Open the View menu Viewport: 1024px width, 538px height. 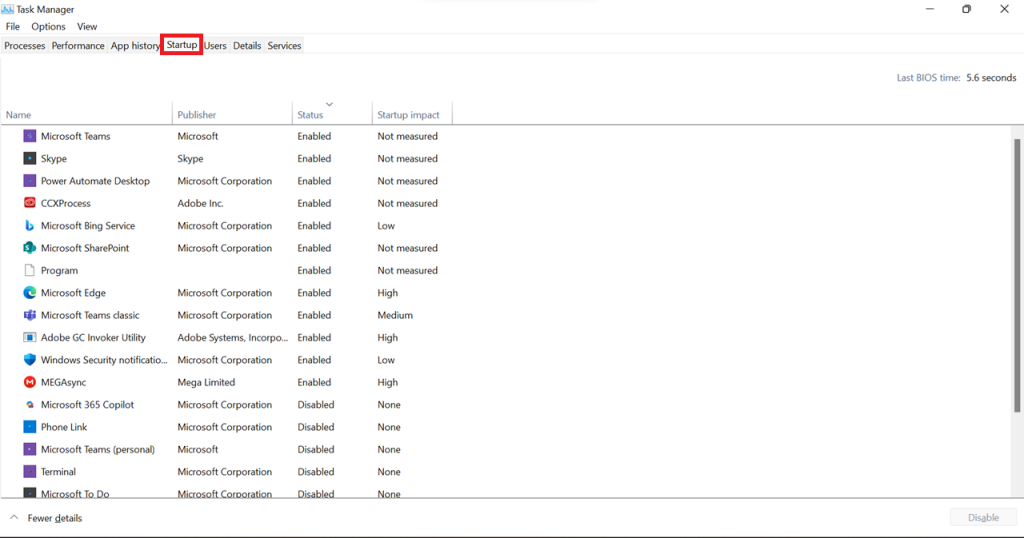pos(87,27)
